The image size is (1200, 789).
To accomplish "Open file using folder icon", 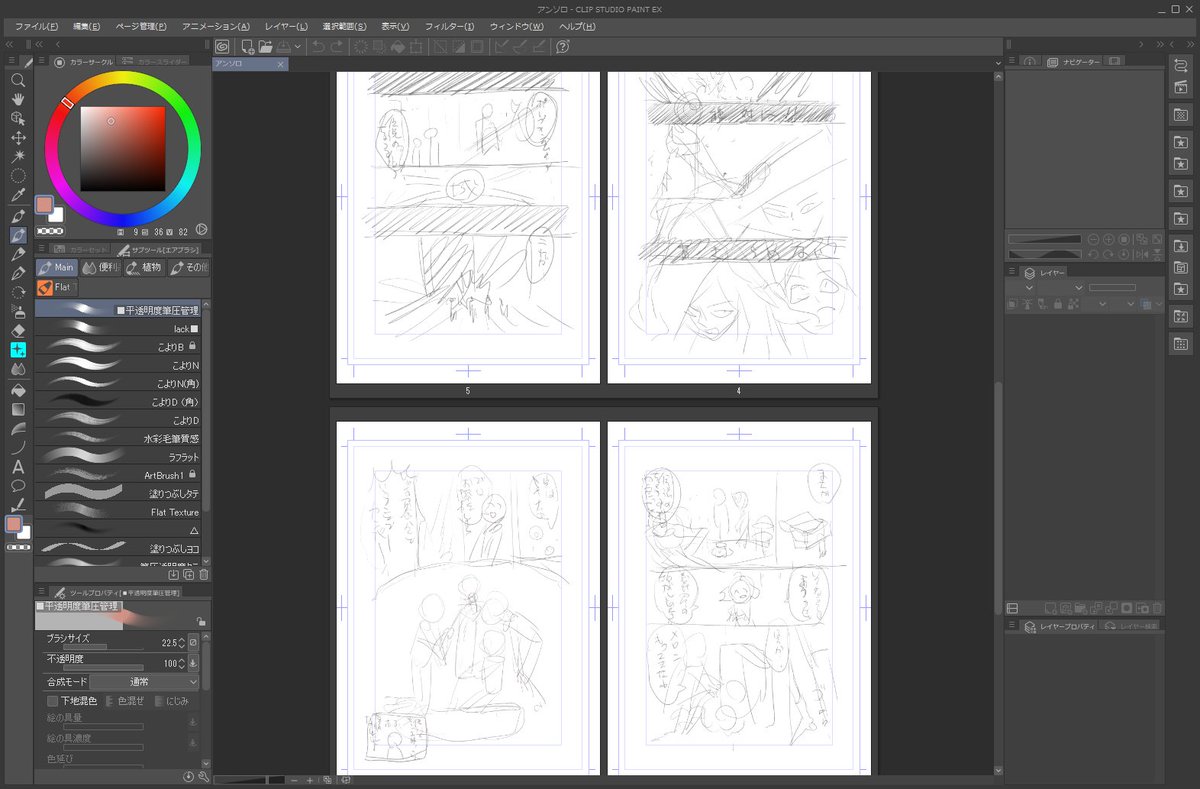I will pos(265,46).
